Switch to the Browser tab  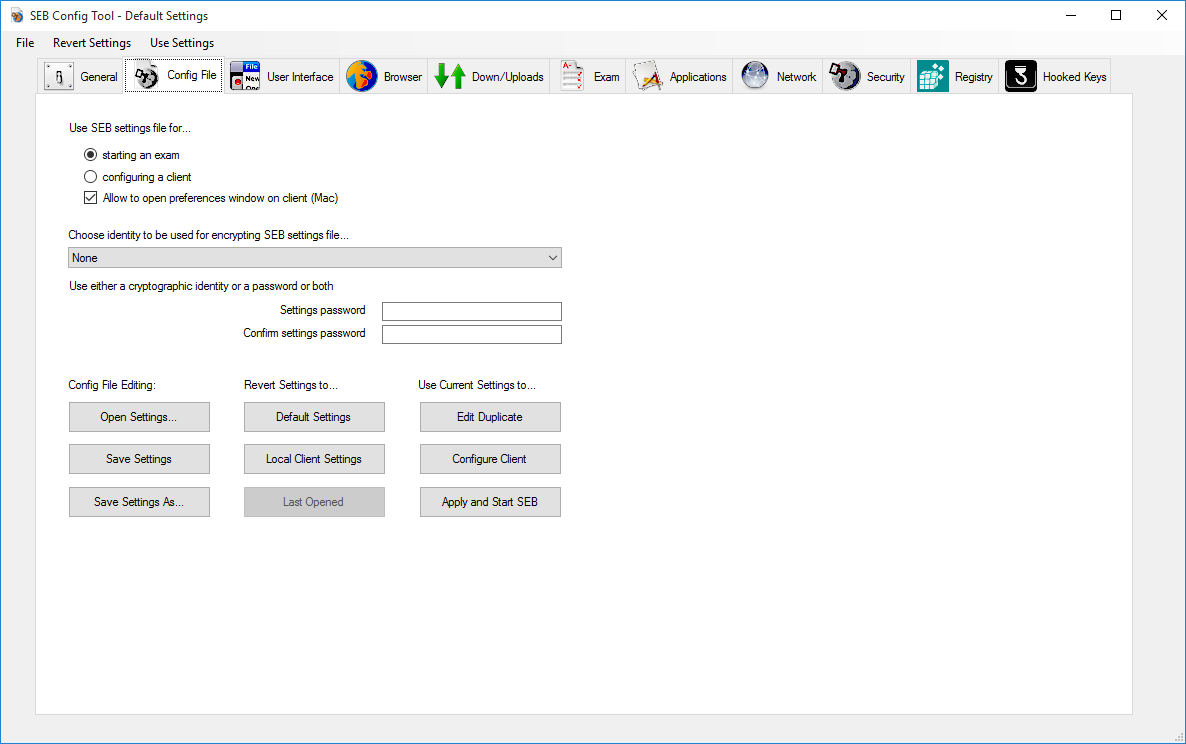pyautogui.click(x=384, y=76)
